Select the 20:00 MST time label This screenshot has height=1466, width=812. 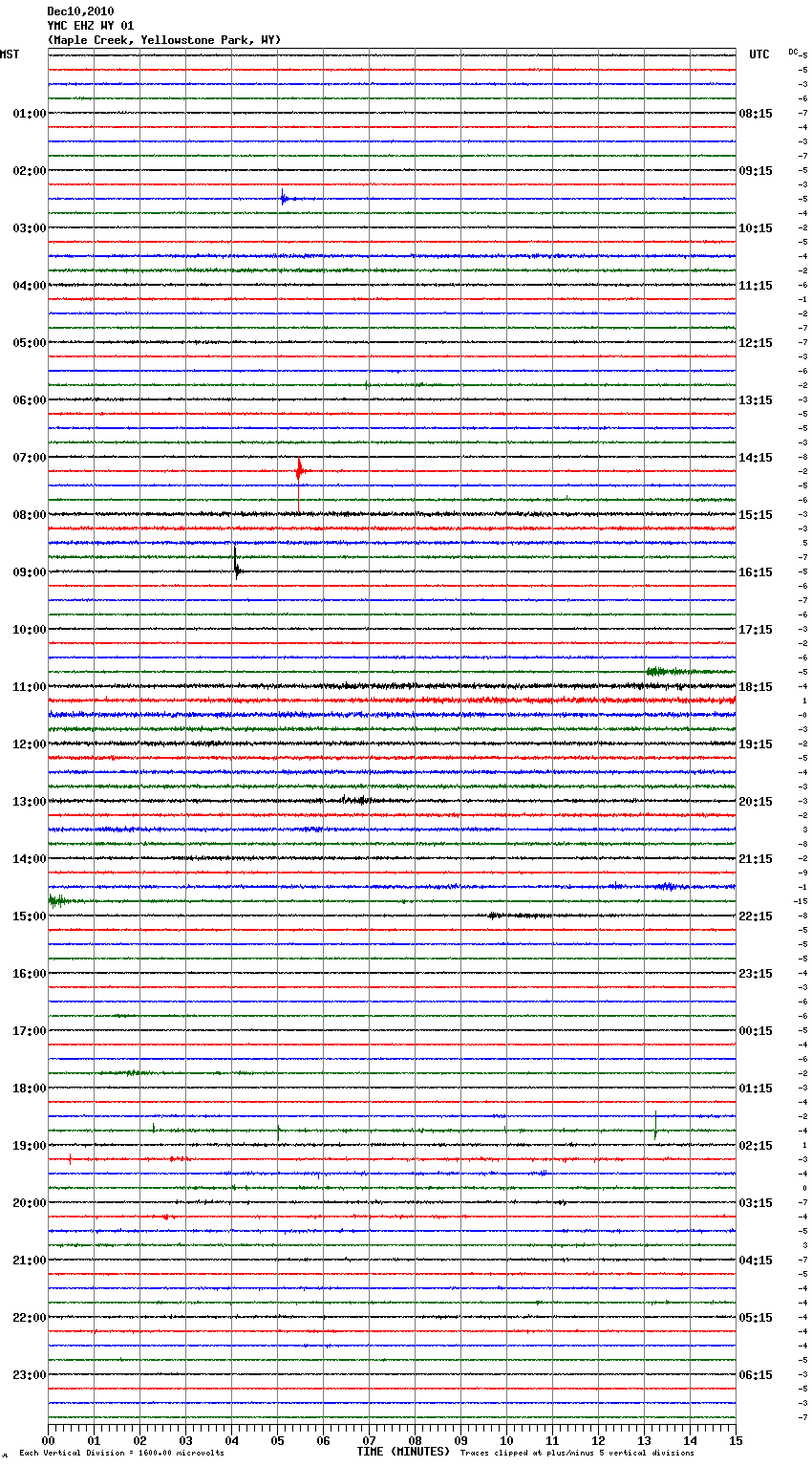30,1203
